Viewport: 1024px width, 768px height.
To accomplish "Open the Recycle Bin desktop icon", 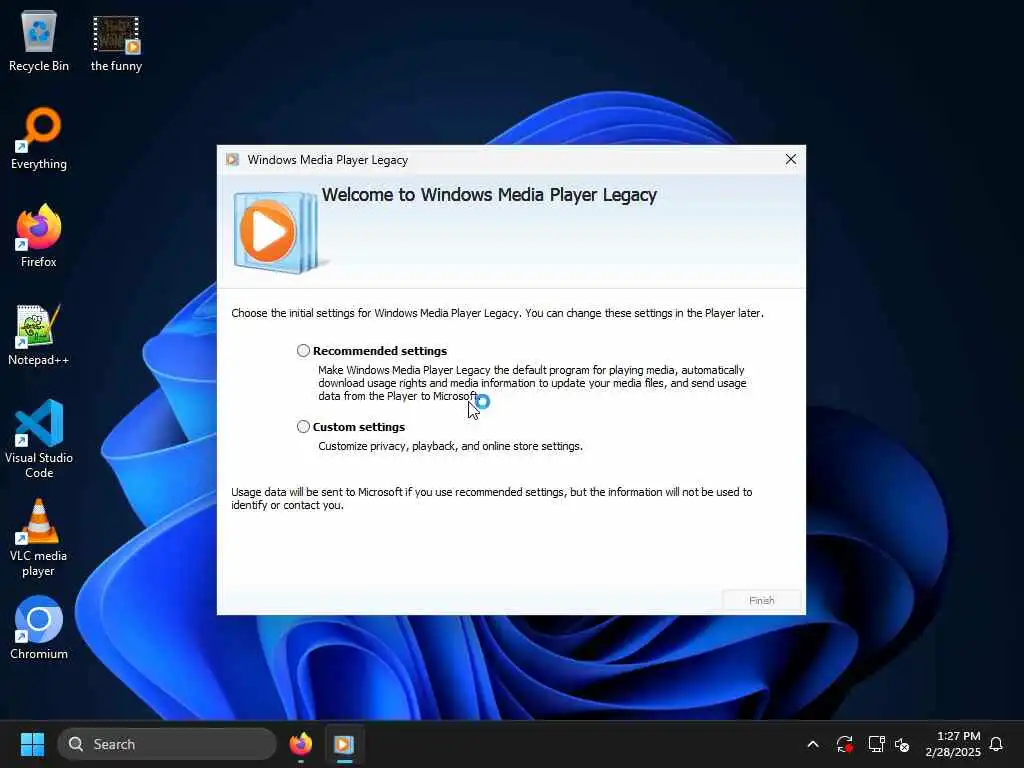I will pyautogui.click(x=39, y=41).
